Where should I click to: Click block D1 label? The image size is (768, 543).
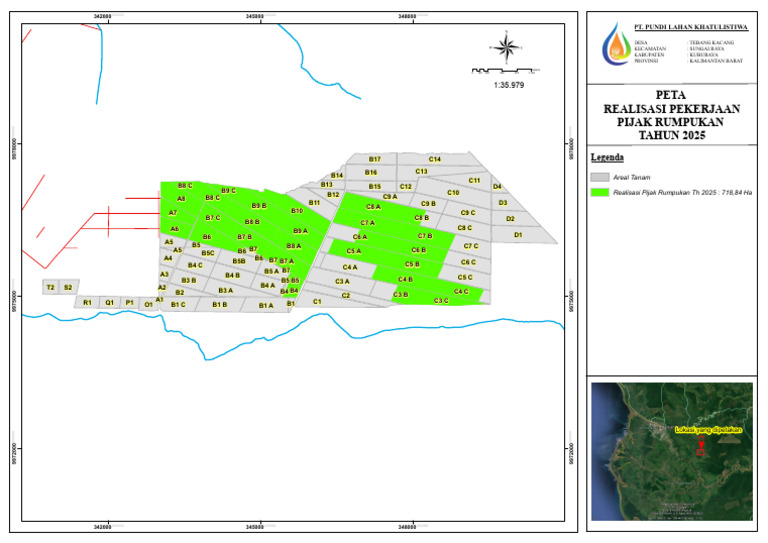click(x=518, y=235)
